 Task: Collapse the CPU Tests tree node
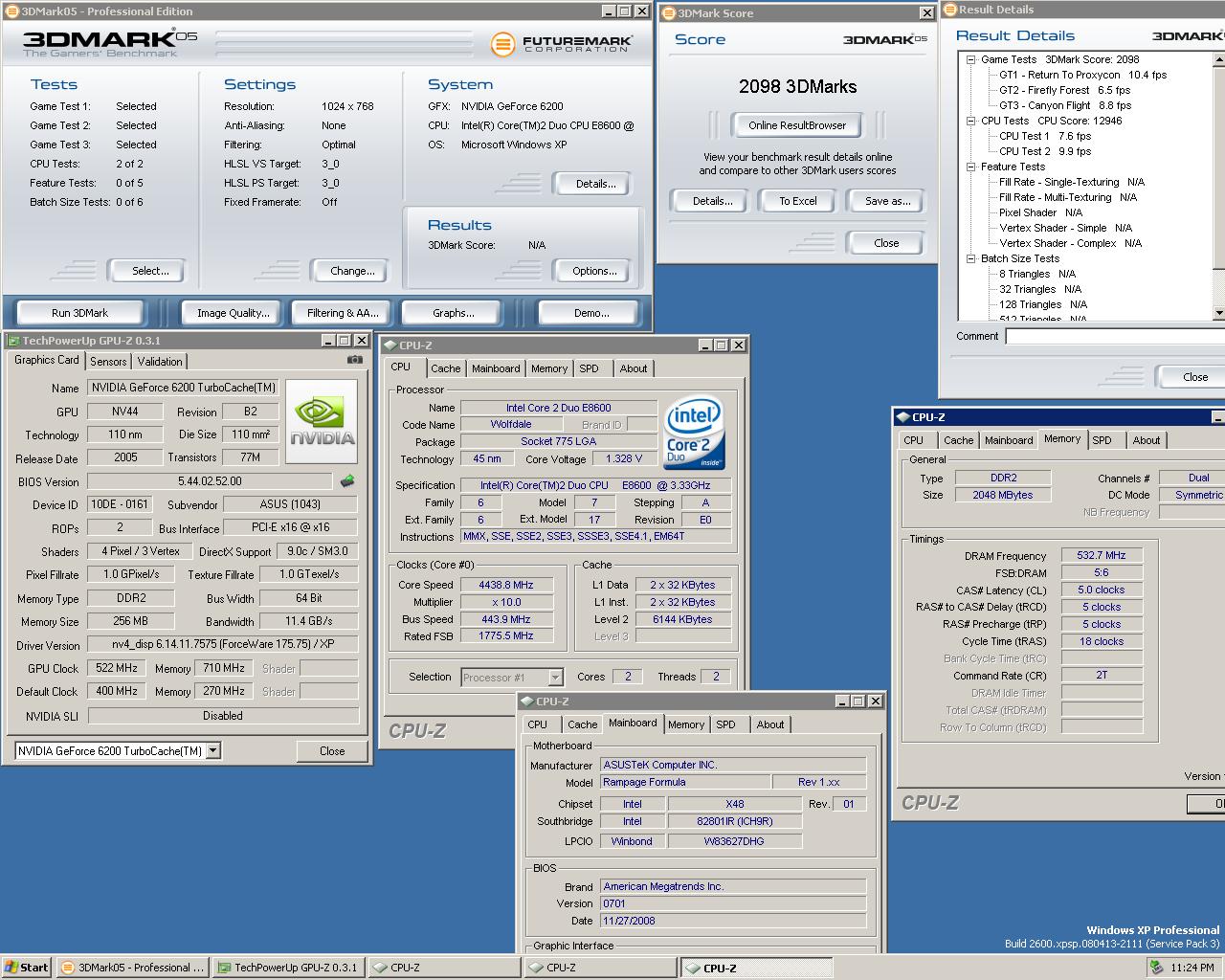point(970,121)
